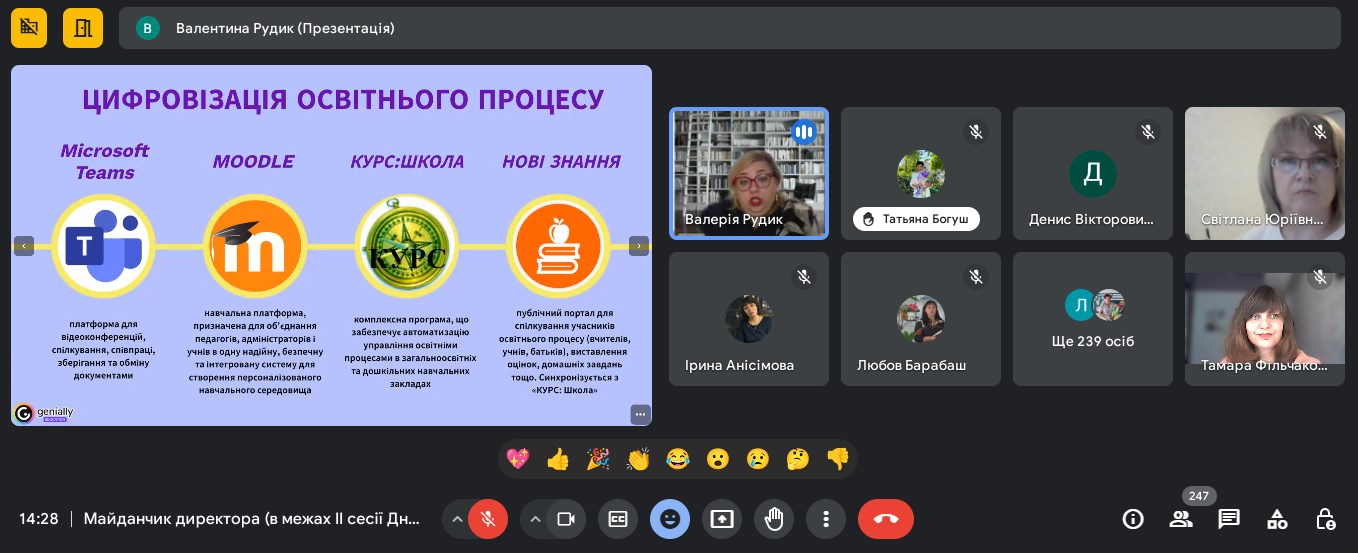
Task: Select Валерія Рудик video tile
Action: click(749, 174)
